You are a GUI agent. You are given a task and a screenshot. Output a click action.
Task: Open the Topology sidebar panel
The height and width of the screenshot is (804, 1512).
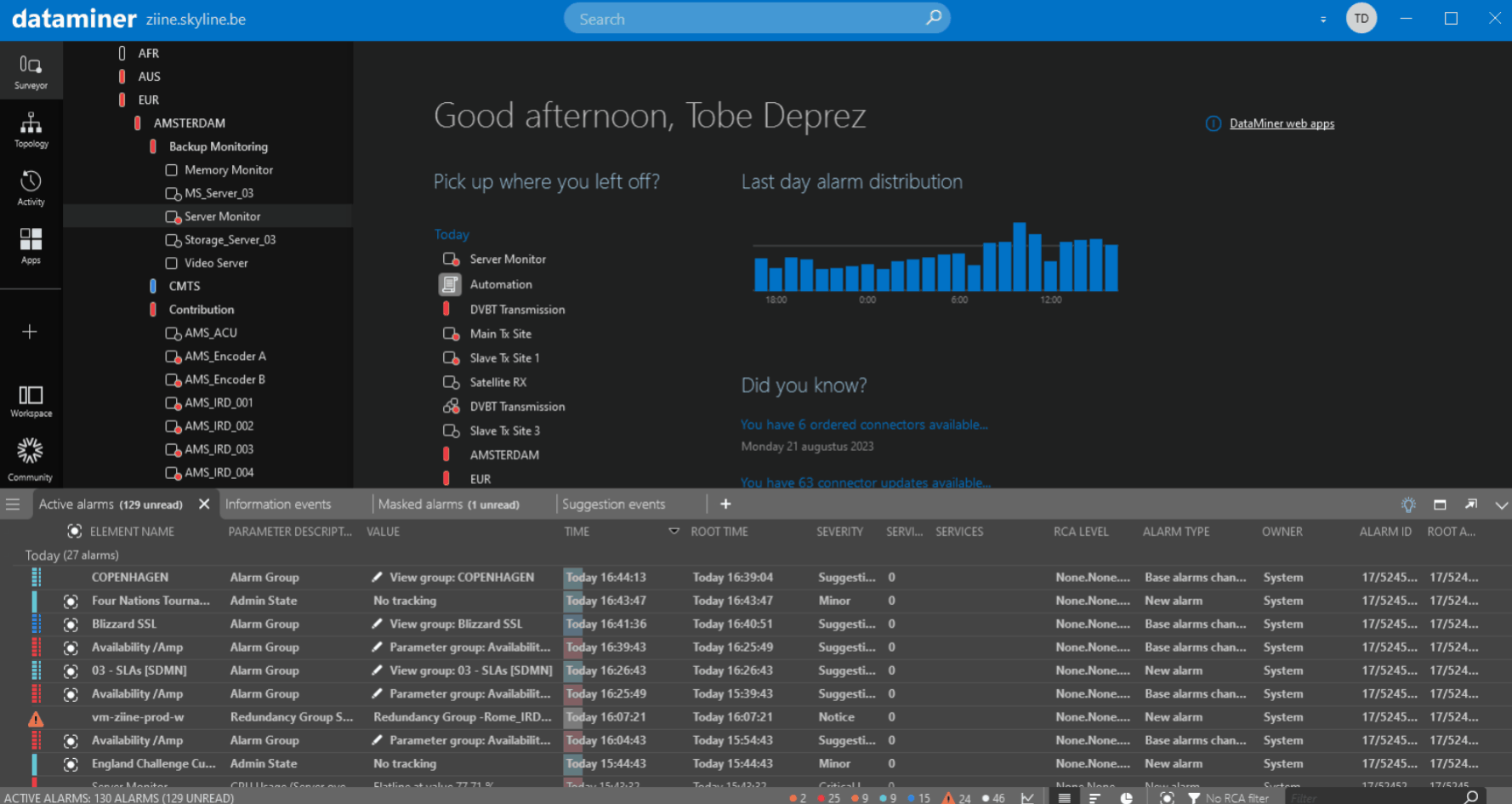point(31,129)
